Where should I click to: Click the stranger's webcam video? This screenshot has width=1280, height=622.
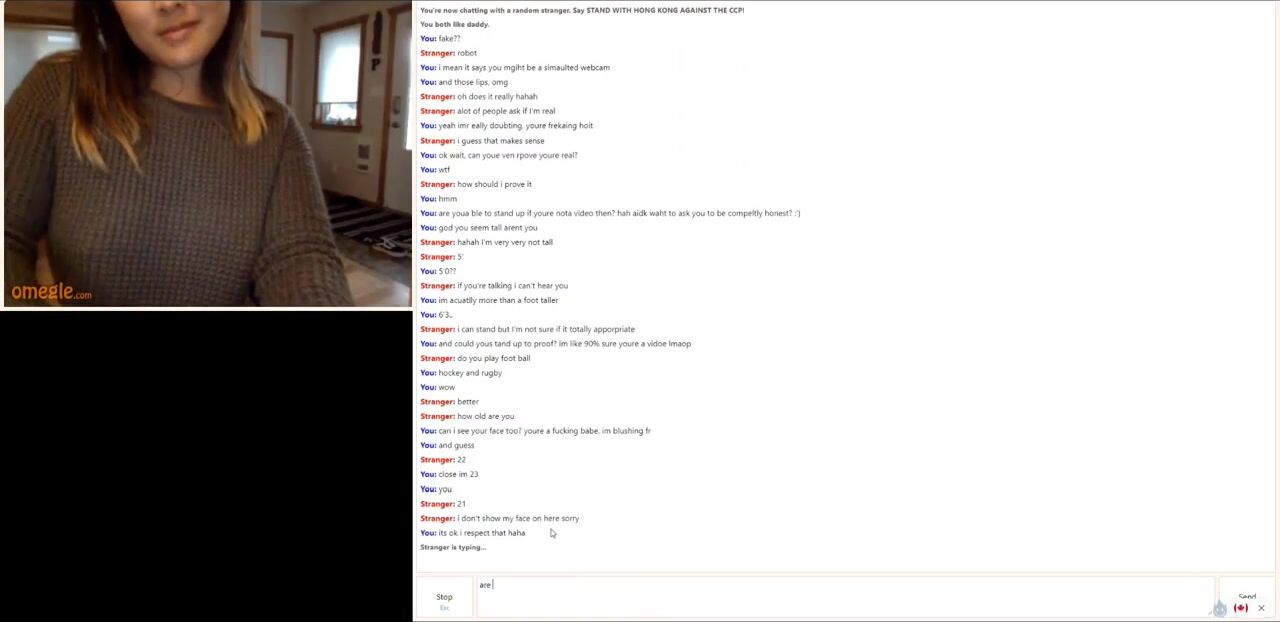[x=206, y=154]
